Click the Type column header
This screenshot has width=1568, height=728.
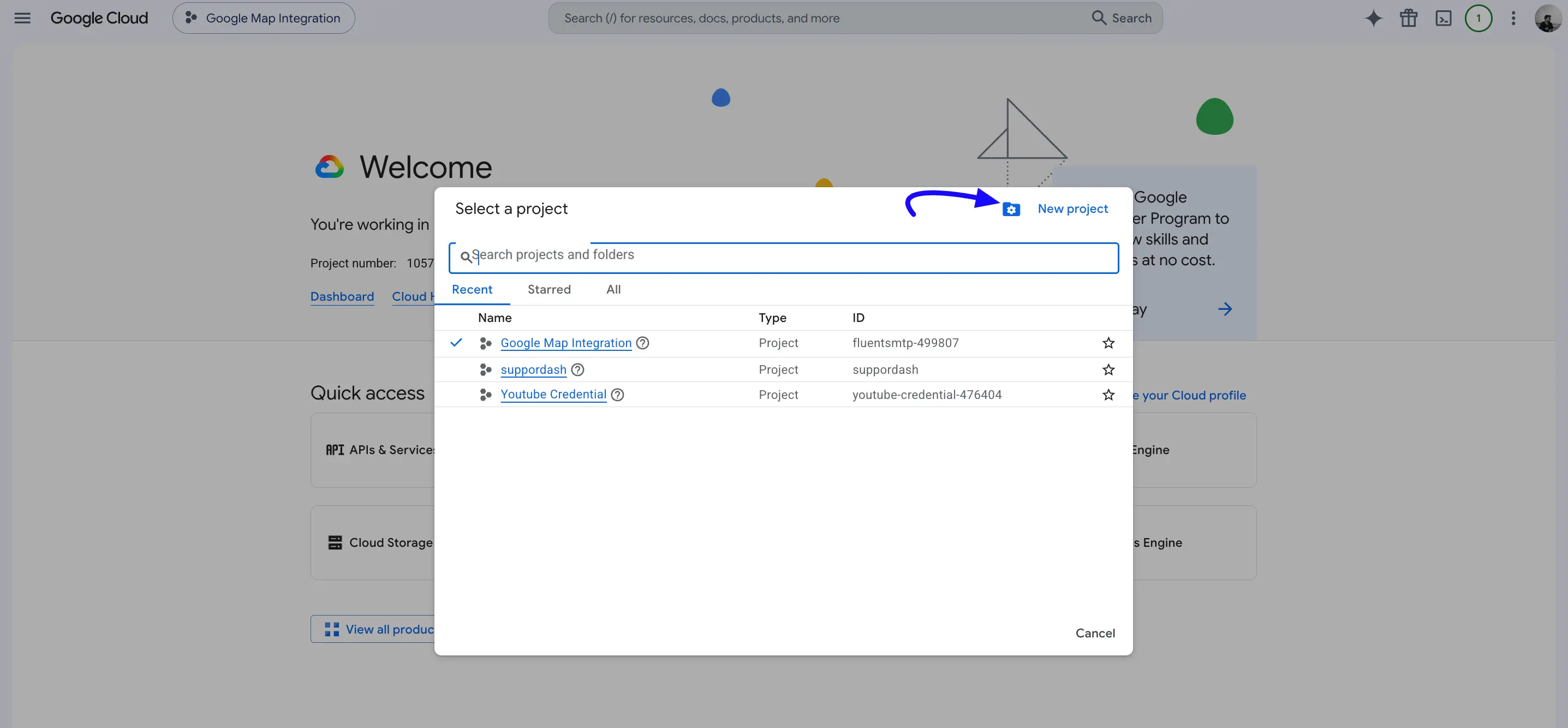pyautogui.click(x=772, y=318)
